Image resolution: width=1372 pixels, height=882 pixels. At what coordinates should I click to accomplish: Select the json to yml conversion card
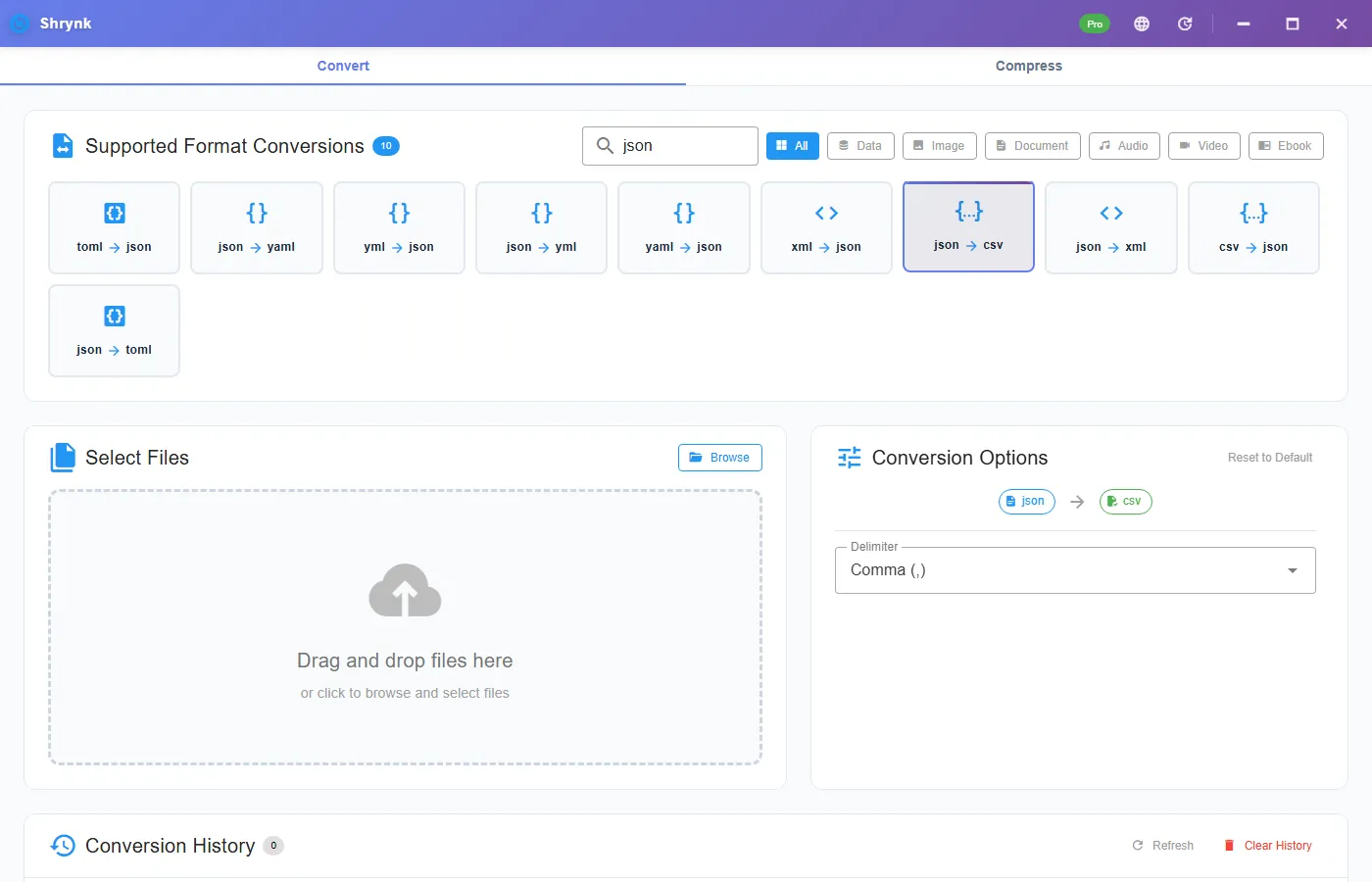click(541, 227)
